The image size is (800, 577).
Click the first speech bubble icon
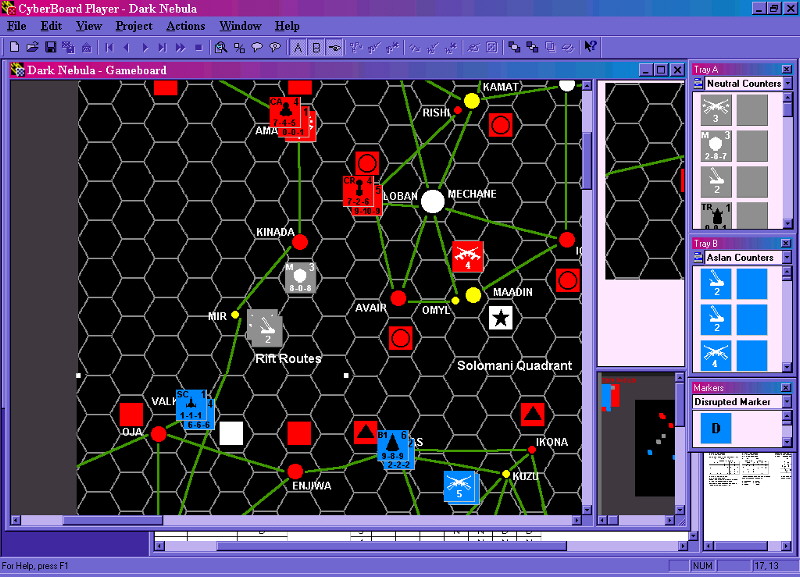pos(257,47)
